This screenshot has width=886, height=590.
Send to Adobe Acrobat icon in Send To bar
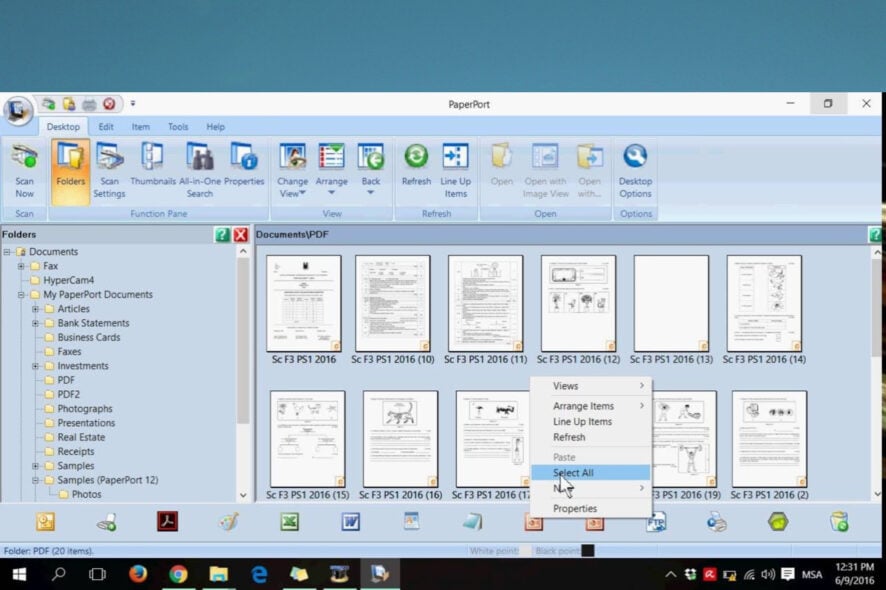(167, 521)
